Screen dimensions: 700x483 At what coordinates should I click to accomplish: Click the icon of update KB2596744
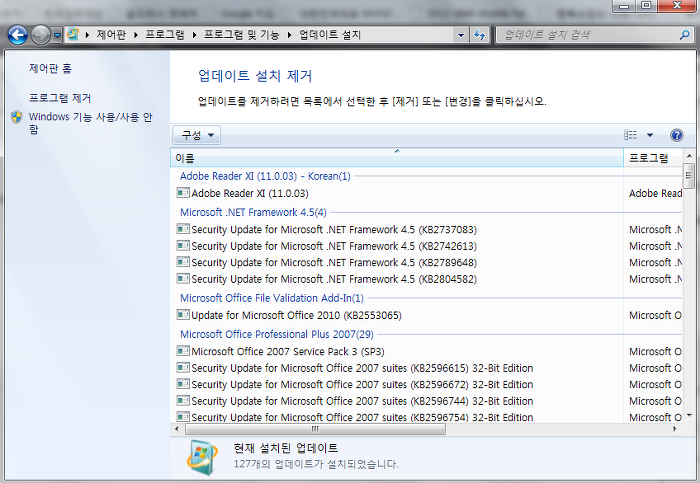pos(183,400)
